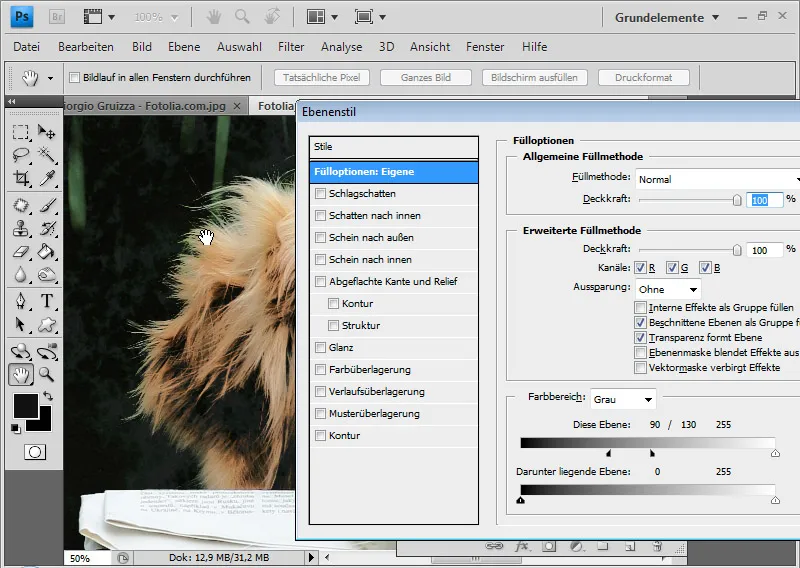Select the Blur tool
Viewport: 800px width, 568px height.
(20, 275)
